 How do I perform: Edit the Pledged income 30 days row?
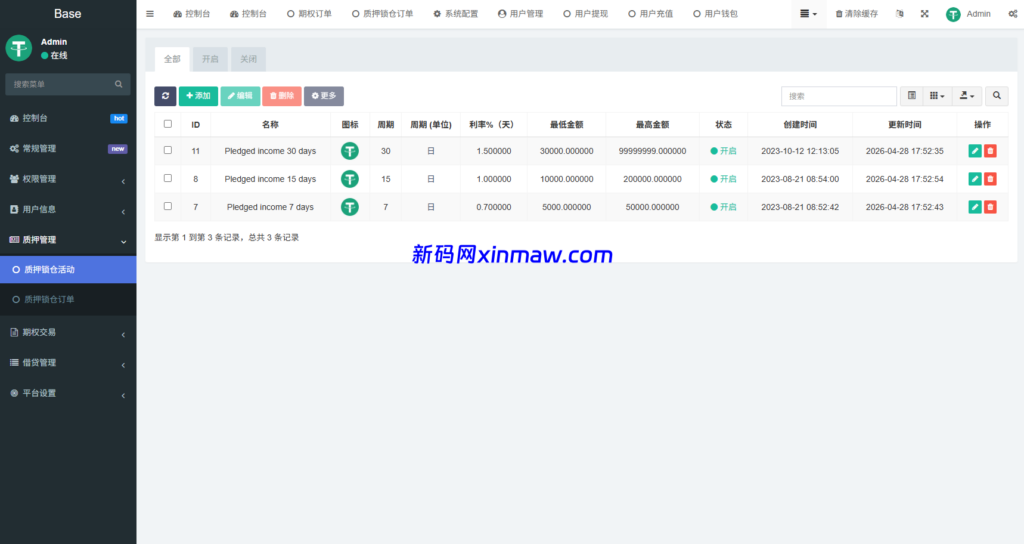click(x=975, y=151)
